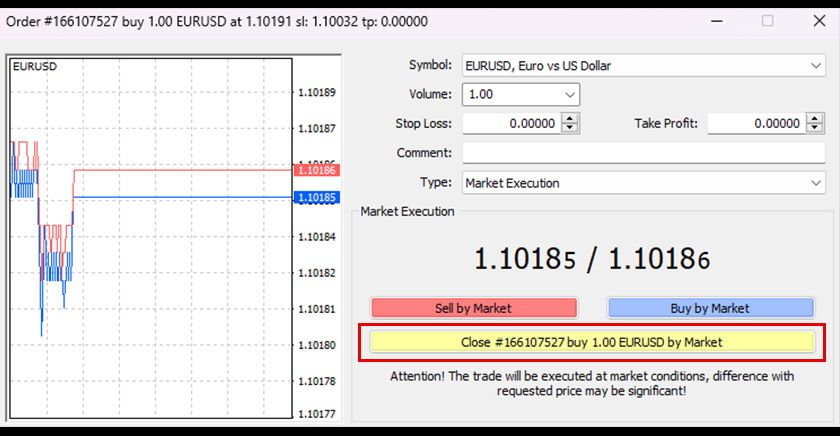Screen dimensions: 840x436
Task: Click inside the Take Profit value field
Action: click(x=755, y=124)
